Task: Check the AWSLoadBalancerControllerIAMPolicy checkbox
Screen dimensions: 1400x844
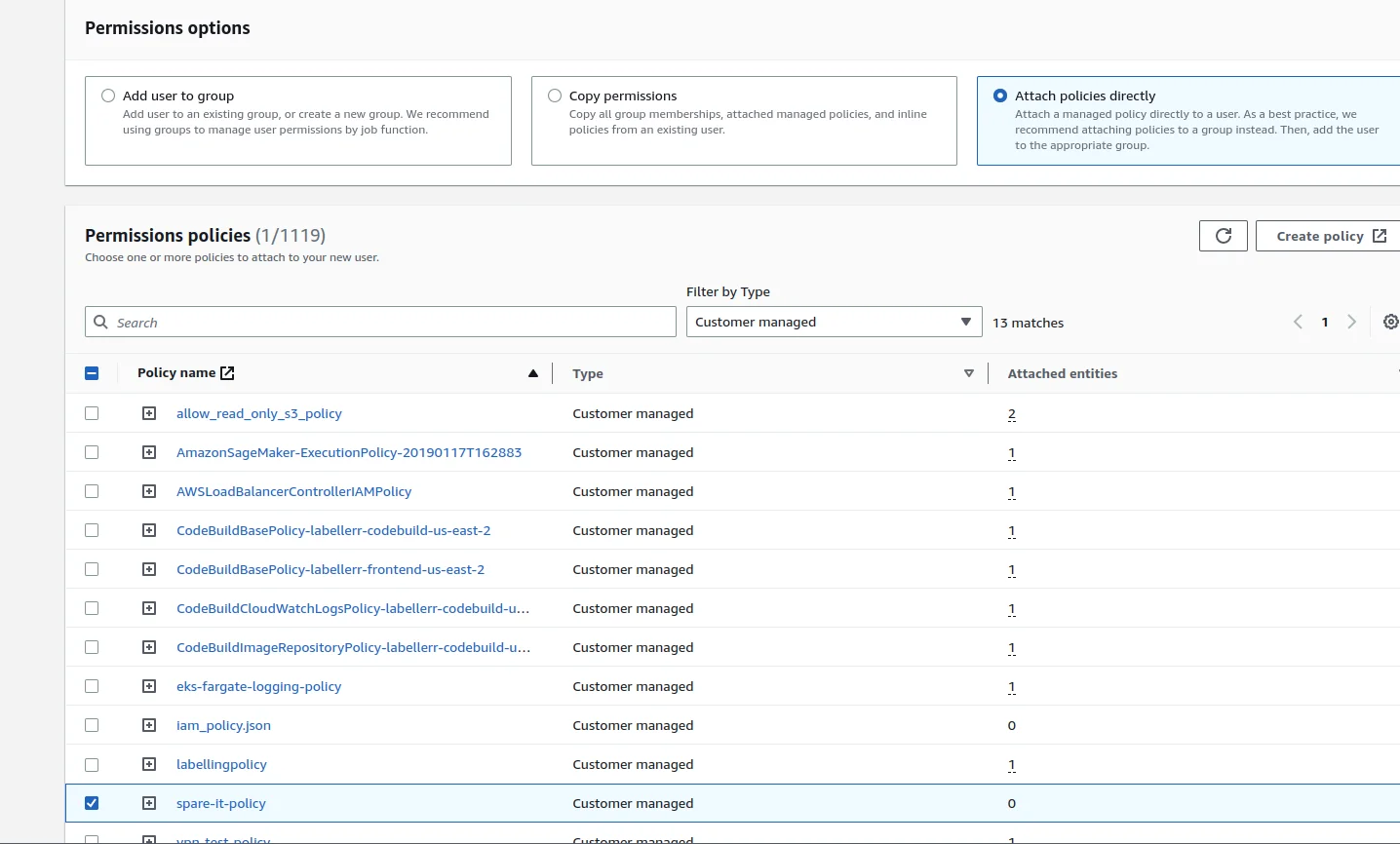Action: [x=92, y=491]
